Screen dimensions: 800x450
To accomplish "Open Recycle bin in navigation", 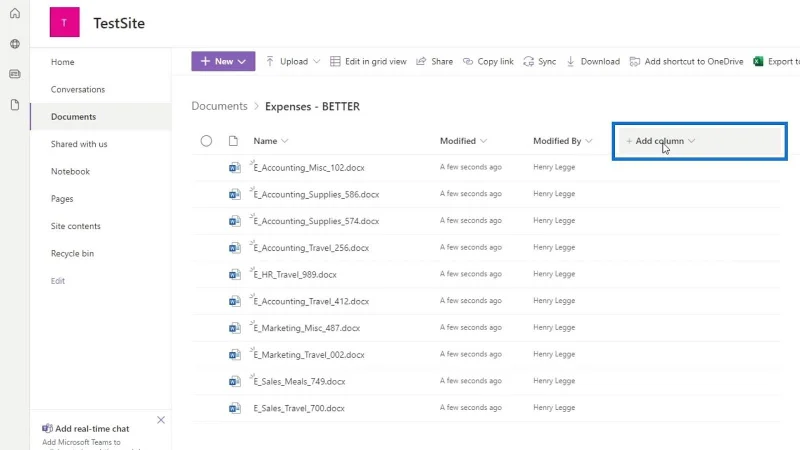I will click(x=72, y=253).
